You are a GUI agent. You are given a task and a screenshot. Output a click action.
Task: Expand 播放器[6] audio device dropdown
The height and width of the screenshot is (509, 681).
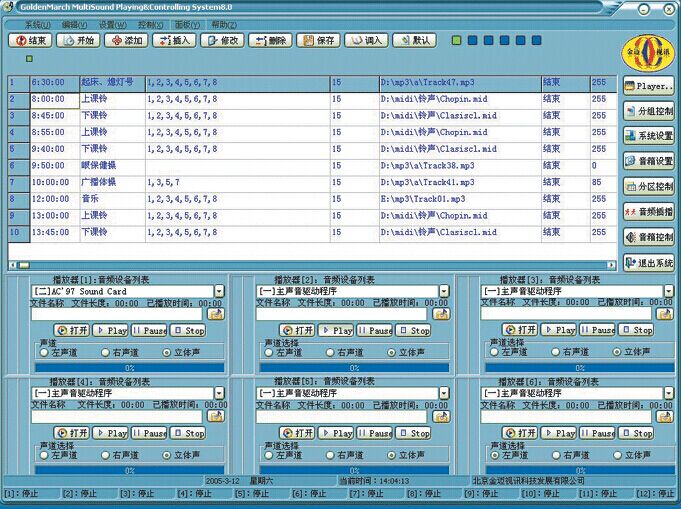669,393
